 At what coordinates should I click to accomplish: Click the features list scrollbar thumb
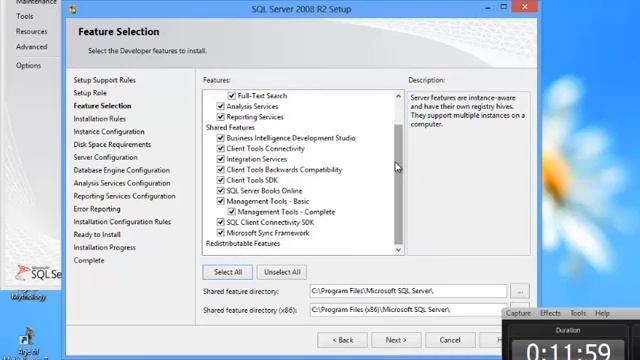[398, 184]
